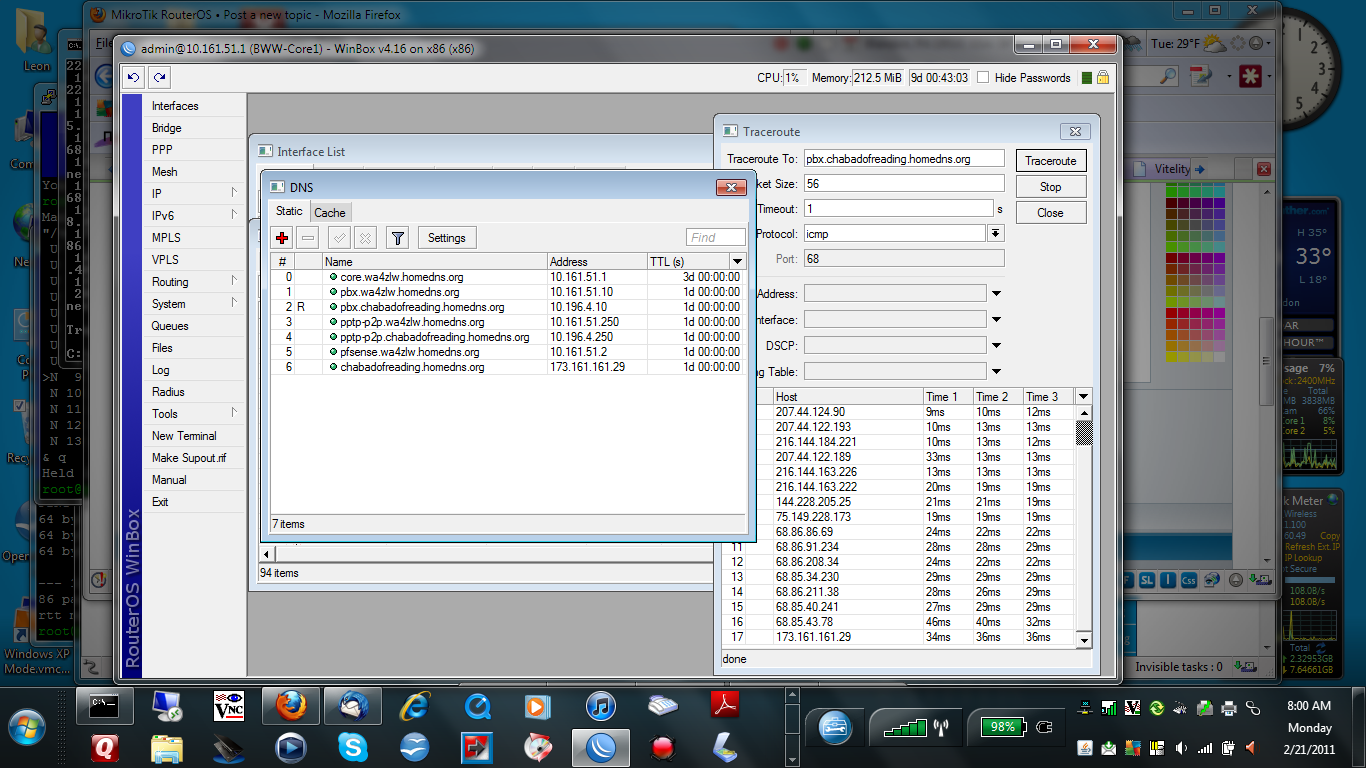Click the DNS Find search field
The image size is (1366, 768).
(x=716, y=237)
